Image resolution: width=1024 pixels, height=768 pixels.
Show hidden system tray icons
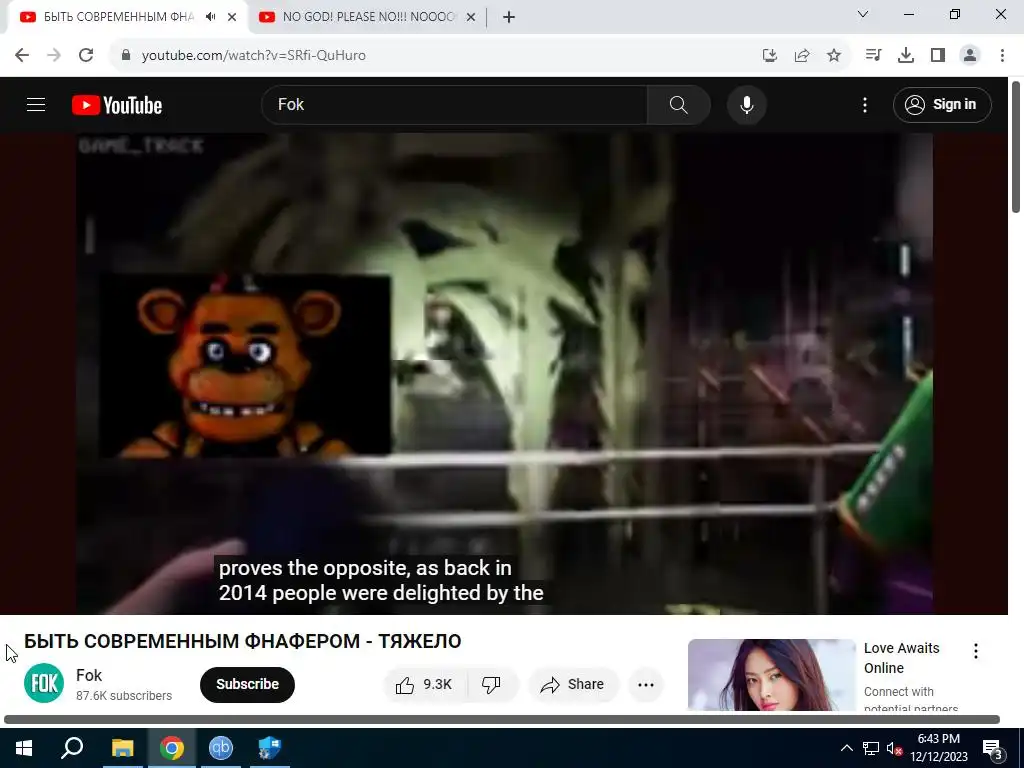click(846, 748)
